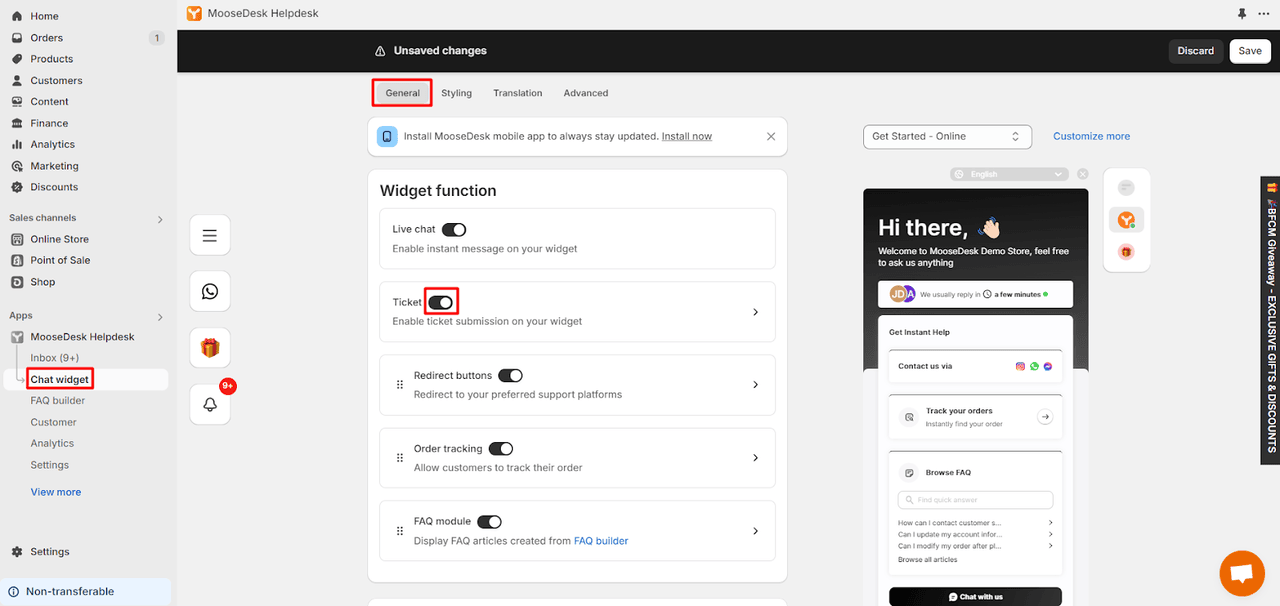The height and width of the screenshot is (606, 1280).
Task: Open the Translation tab
Action: point(517,92)
